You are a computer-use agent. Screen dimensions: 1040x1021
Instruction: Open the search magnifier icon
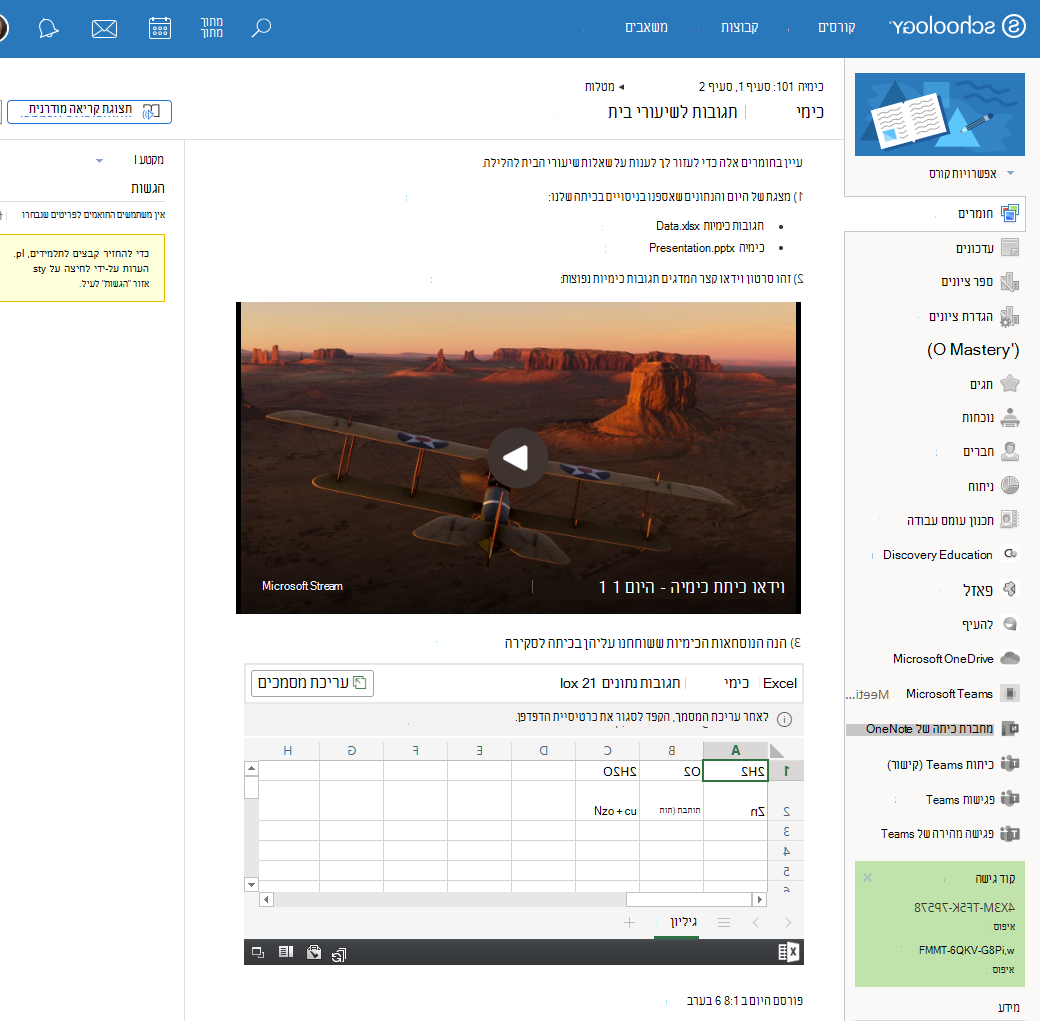tap(261, 27)
